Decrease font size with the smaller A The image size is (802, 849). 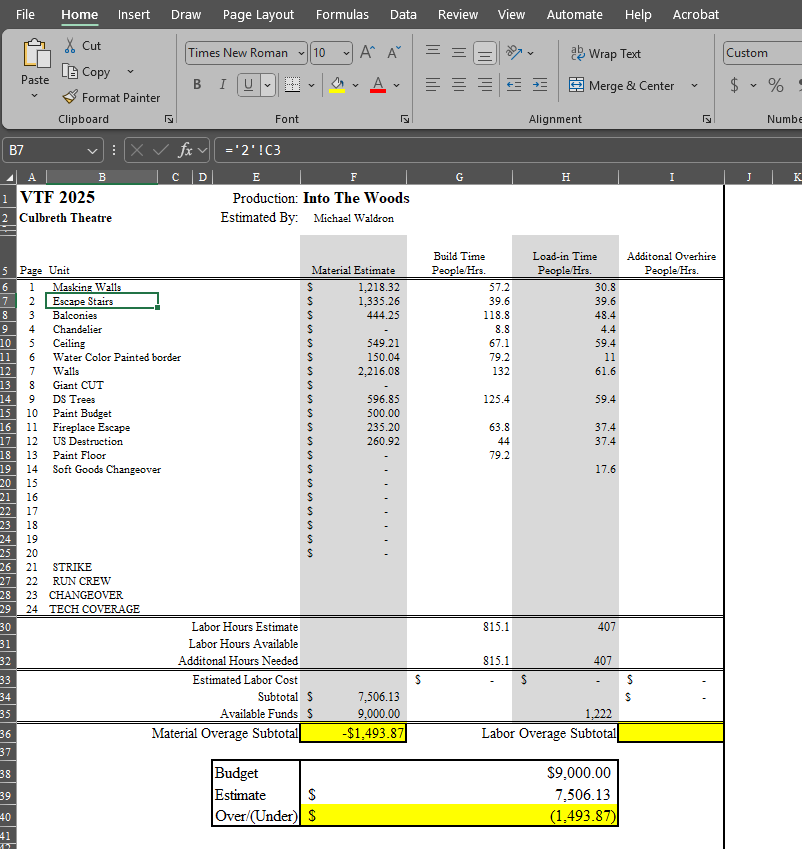point(394,53)
